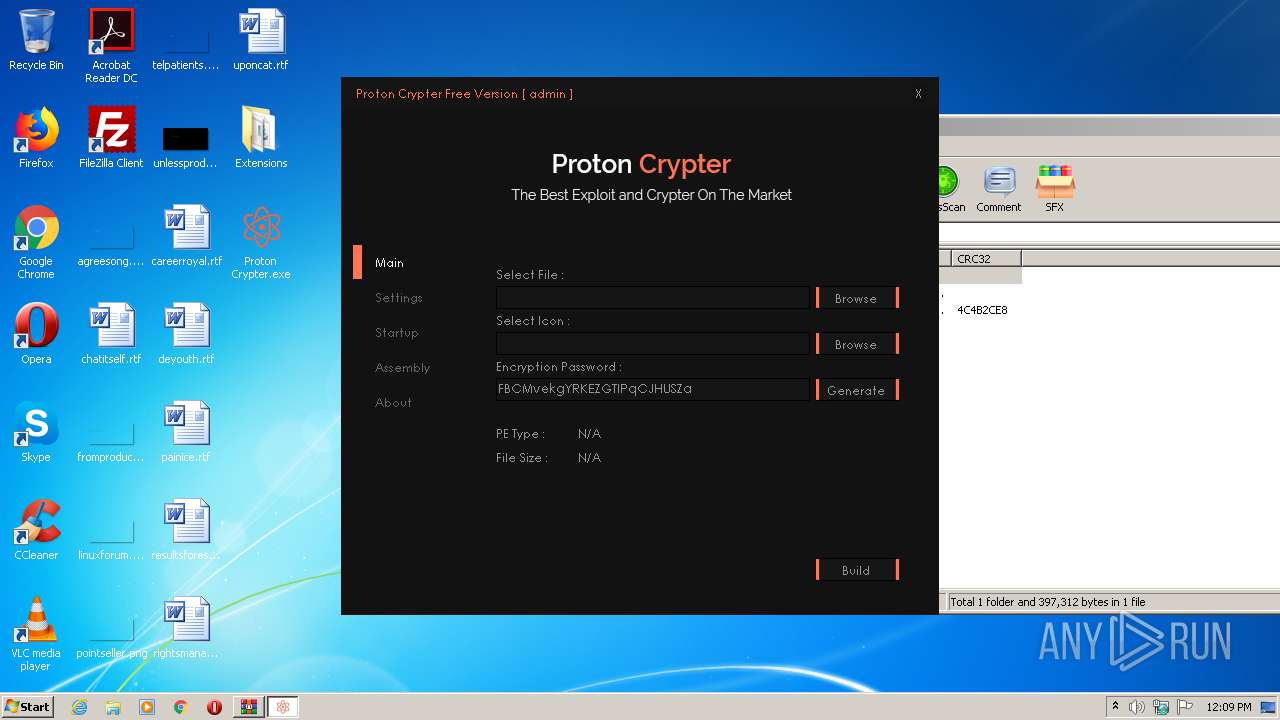Screen dimensions: 1280x720
Task: Click the Encryption Password field
Action: (x=652, y=390)
